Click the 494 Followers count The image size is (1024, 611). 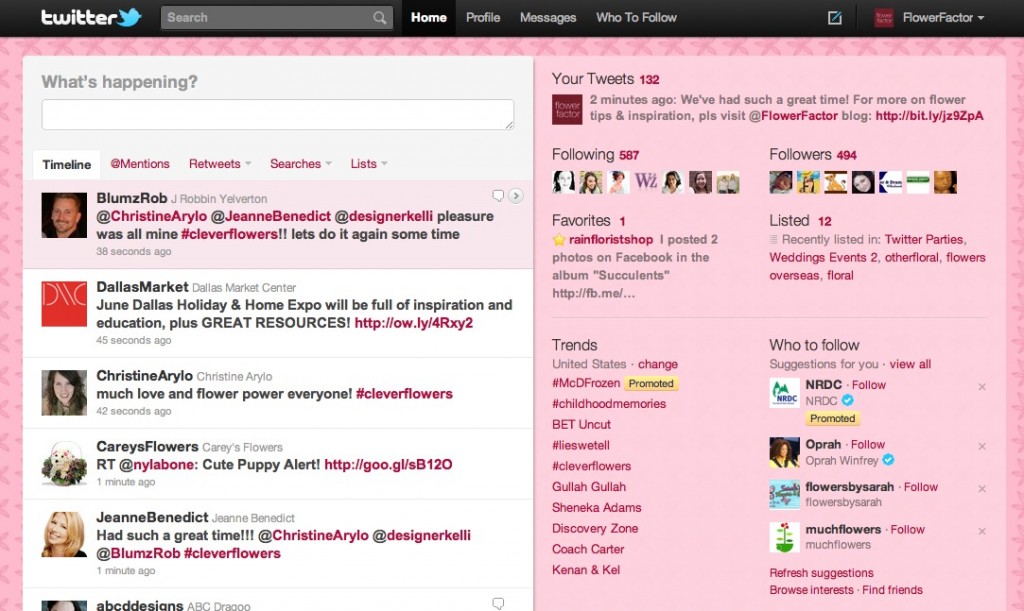846,155
